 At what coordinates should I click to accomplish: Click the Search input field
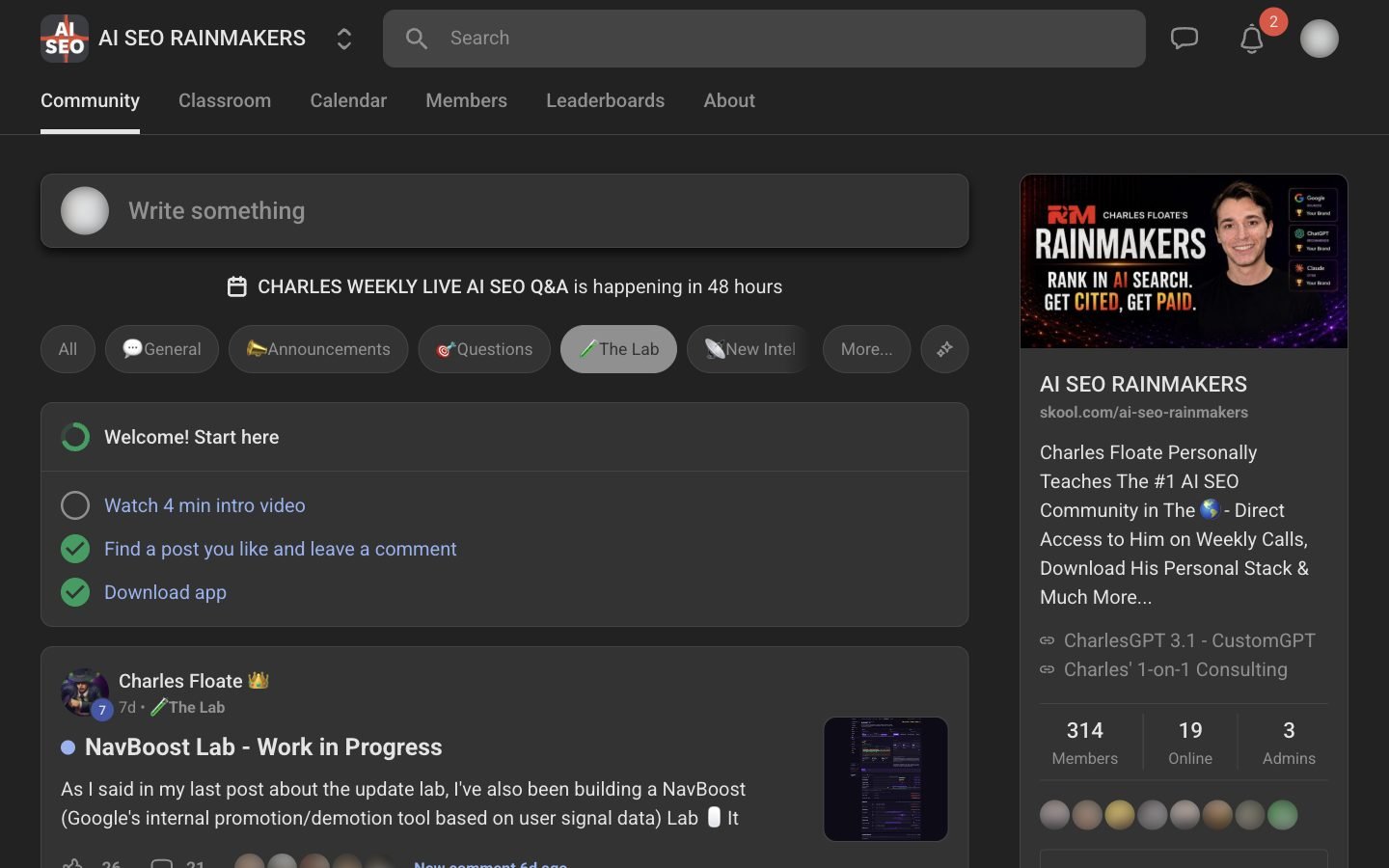764,39
